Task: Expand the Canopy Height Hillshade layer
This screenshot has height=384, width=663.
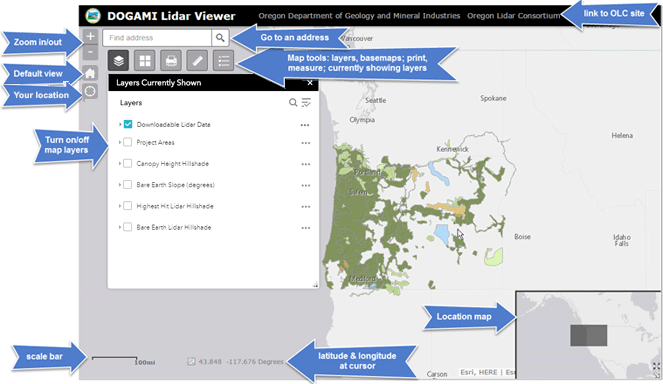Action: [120, 163]
